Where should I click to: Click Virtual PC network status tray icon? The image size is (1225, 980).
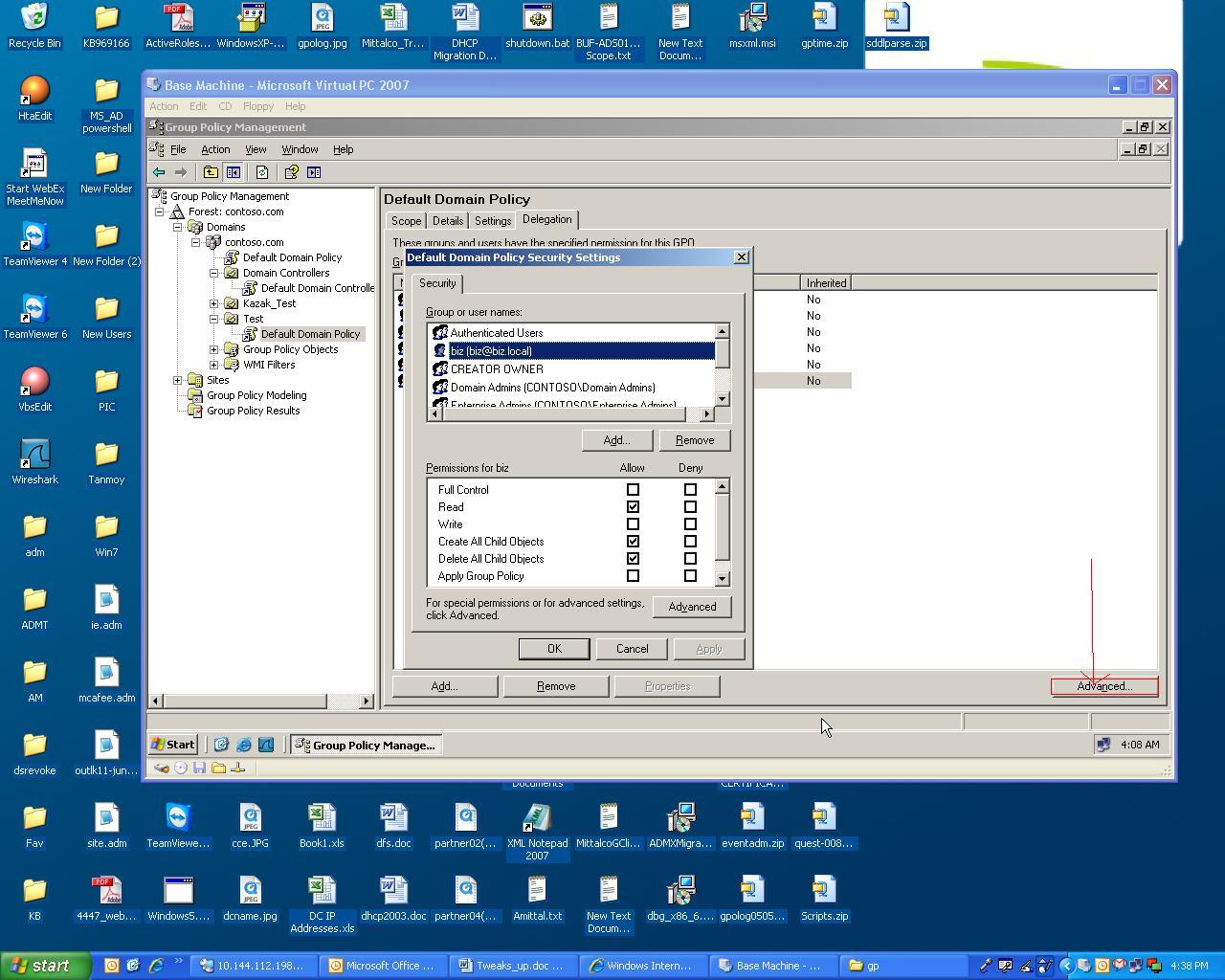(x=1102, y=745)
